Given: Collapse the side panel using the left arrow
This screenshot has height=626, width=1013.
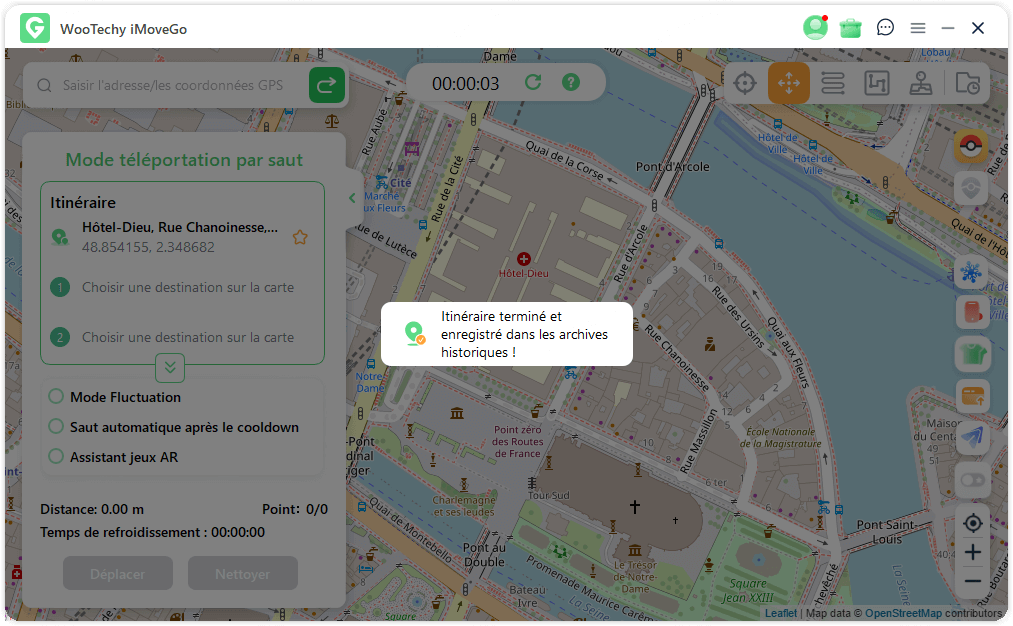Looking at the screenshot, I should [x=352, y=198].
